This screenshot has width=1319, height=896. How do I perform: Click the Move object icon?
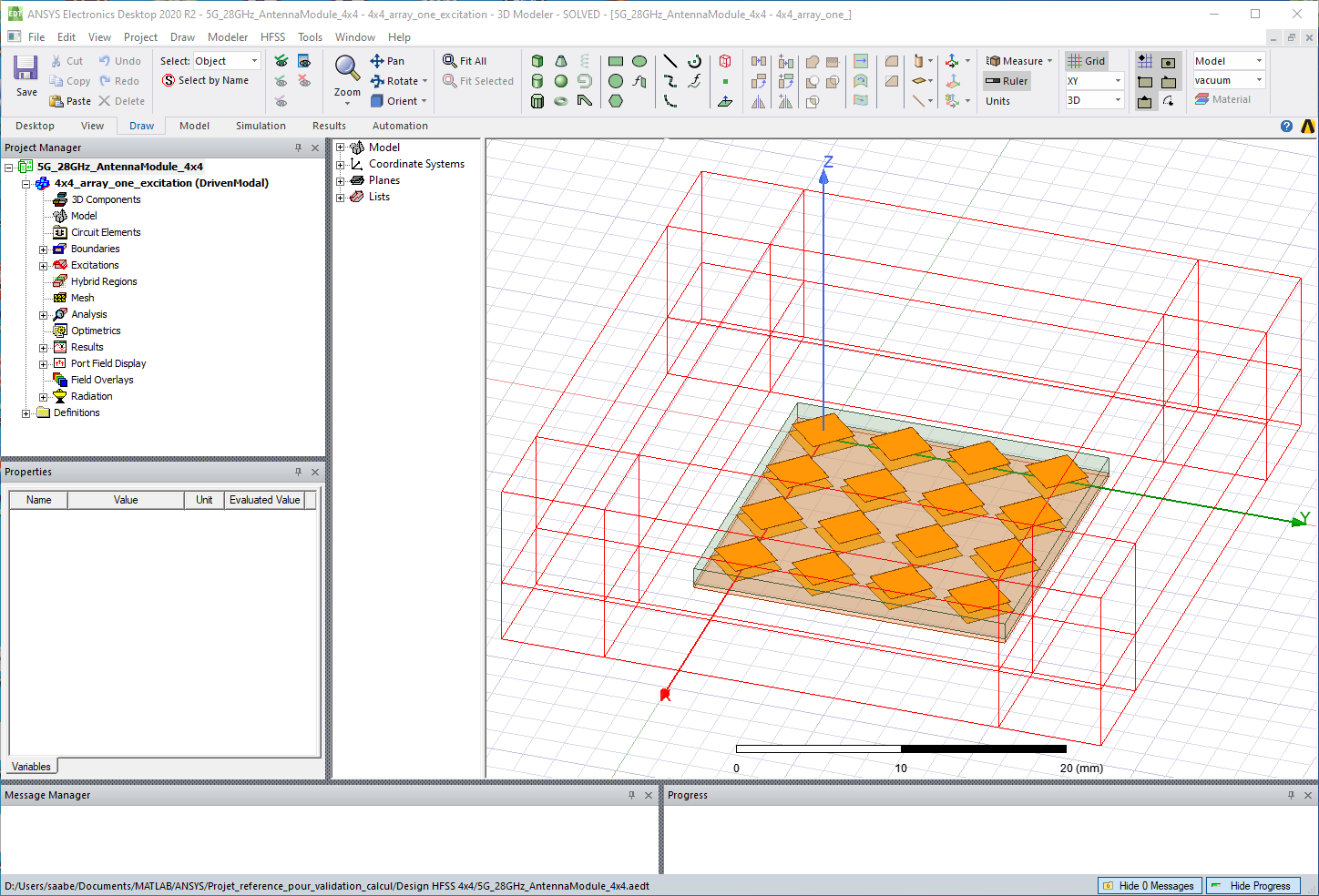click(758, 61)
